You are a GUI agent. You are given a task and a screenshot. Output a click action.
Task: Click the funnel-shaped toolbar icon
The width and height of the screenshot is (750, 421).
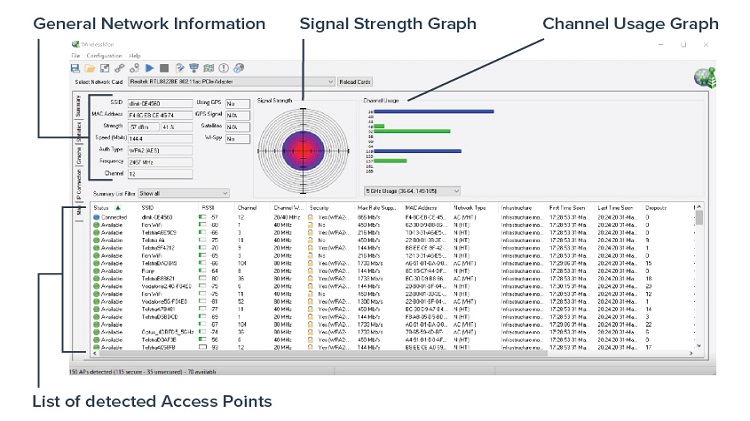click(x=193, y=68)
